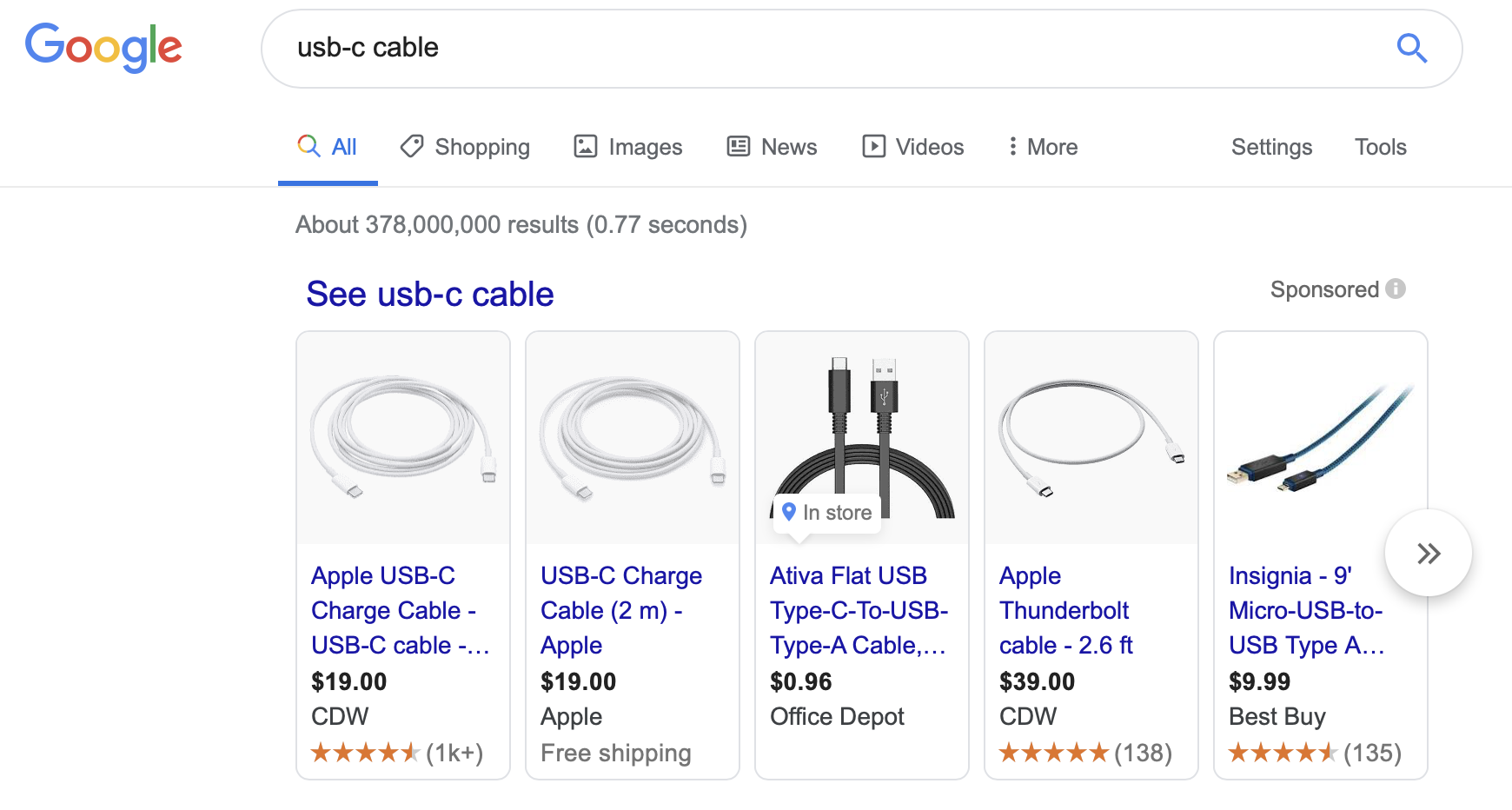Open the Ativa Flat USB cable listing
This screenshot has height=810, width=1512.
point(859,610)
